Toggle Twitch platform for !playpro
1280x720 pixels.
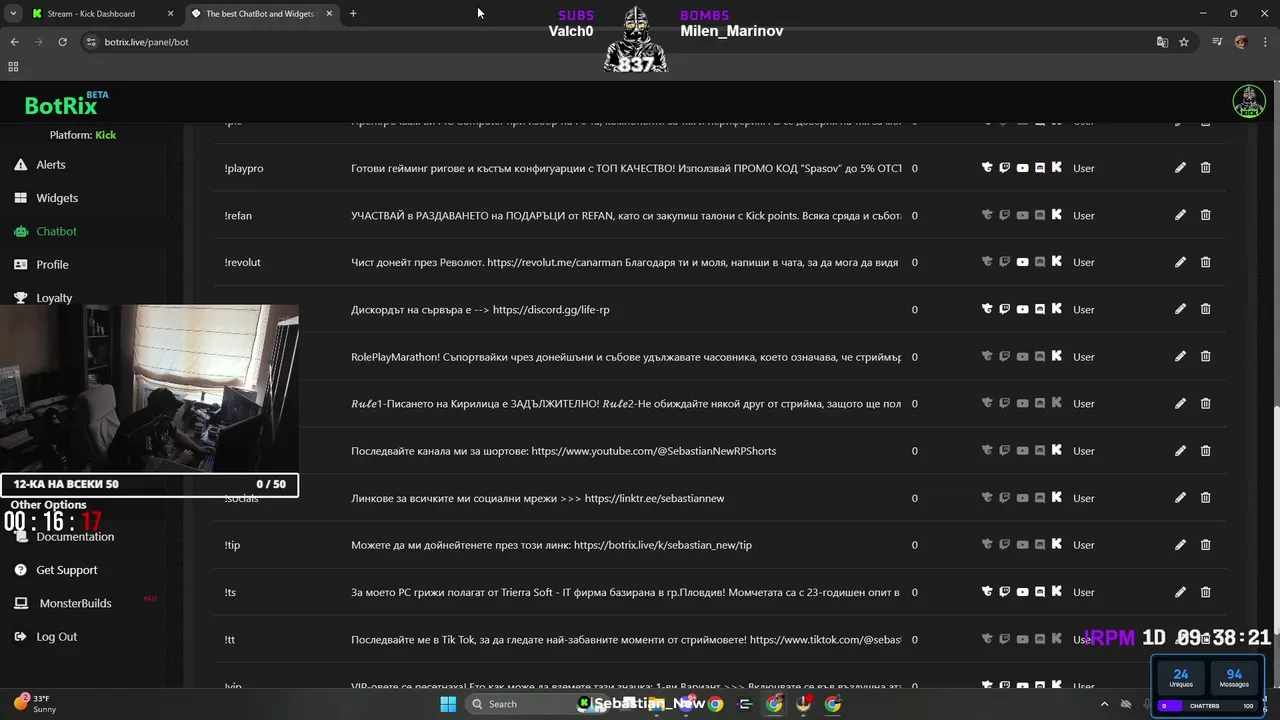tap(1004, 168)
